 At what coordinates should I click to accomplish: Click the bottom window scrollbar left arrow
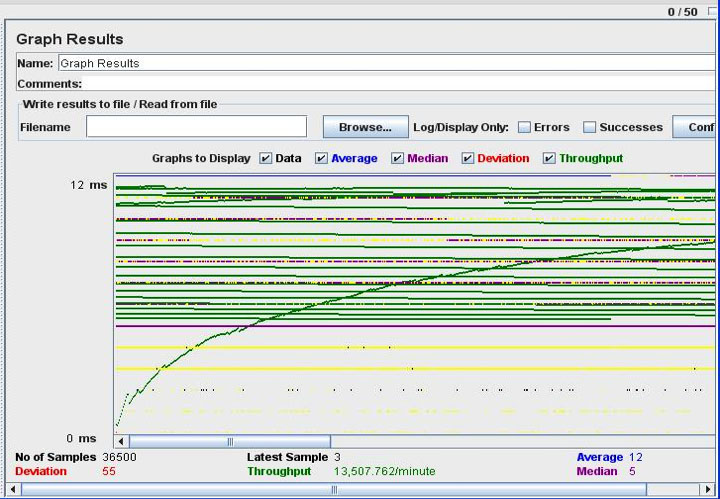(12, 489)
